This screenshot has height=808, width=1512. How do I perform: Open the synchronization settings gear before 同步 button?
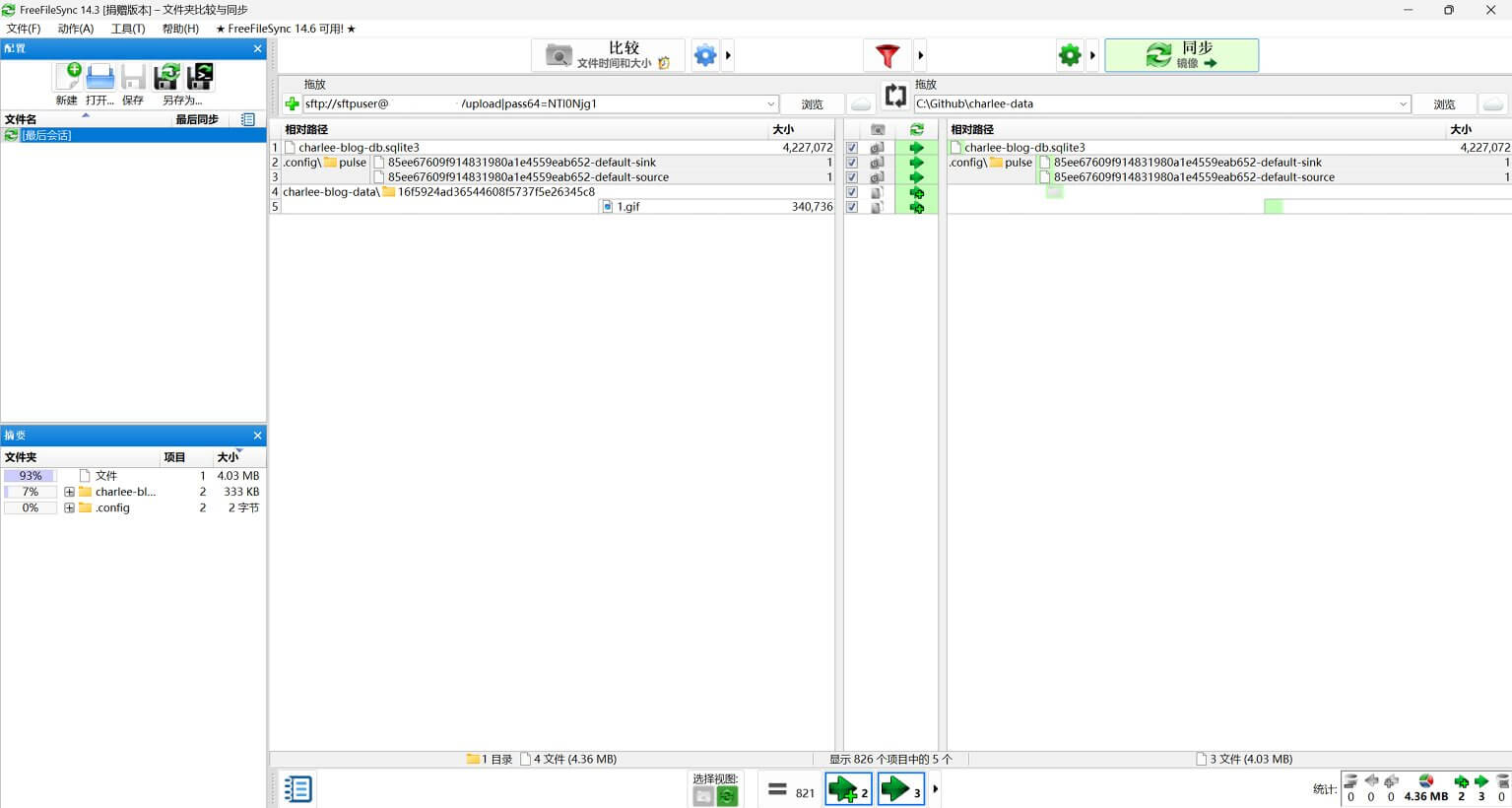1070,55
